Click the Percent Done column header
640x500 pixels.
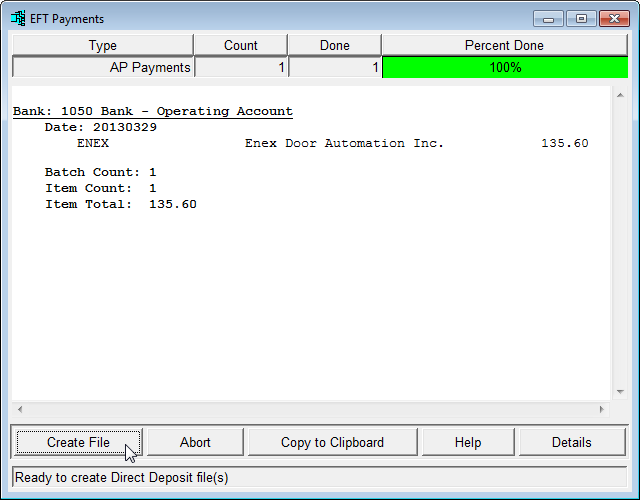tap(504, 45)
